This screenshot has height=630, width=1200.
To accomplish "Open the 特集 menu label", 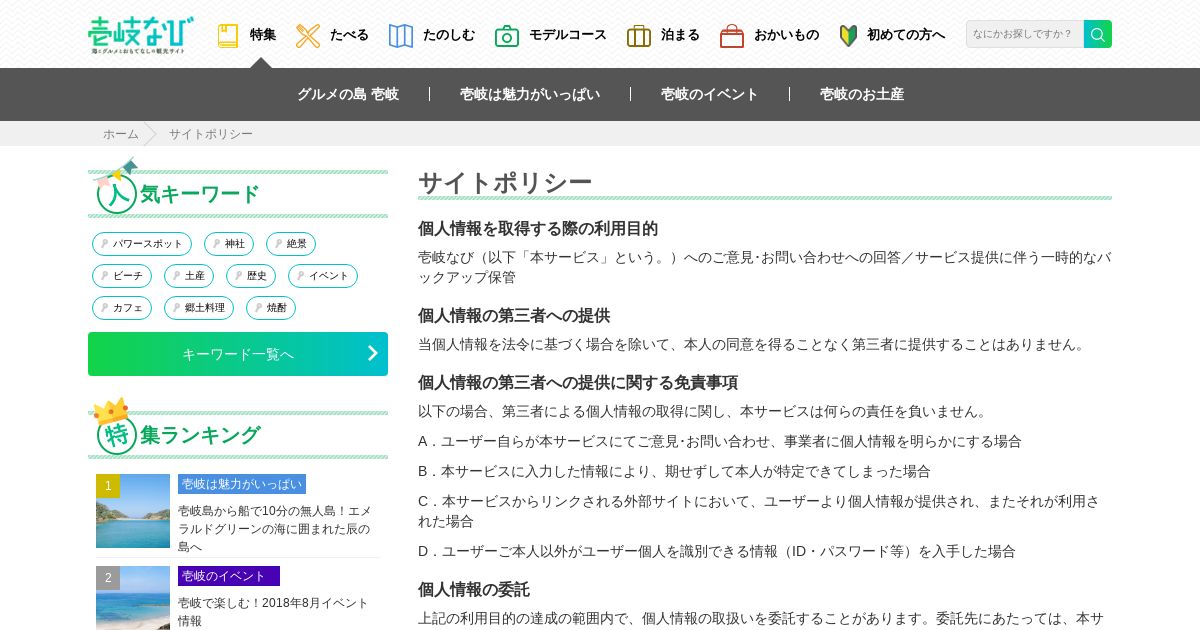I will tap(263, 35).
